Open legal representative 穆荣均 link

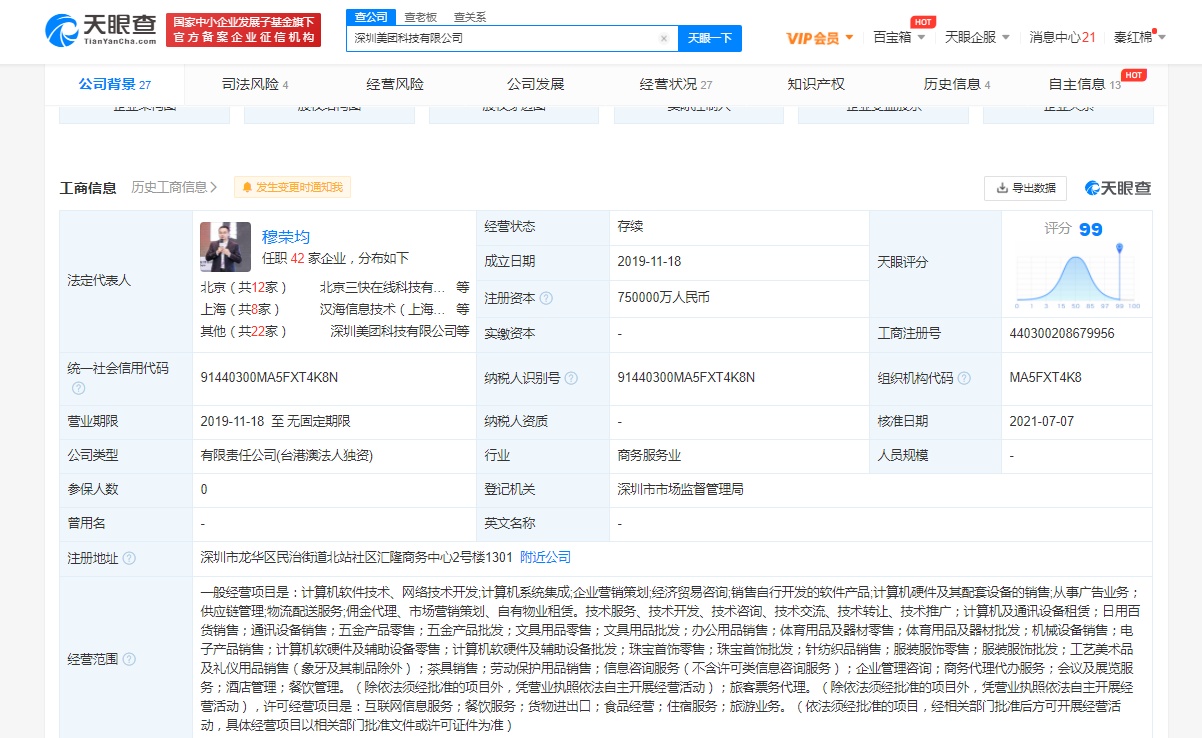[x=286, y=237]
